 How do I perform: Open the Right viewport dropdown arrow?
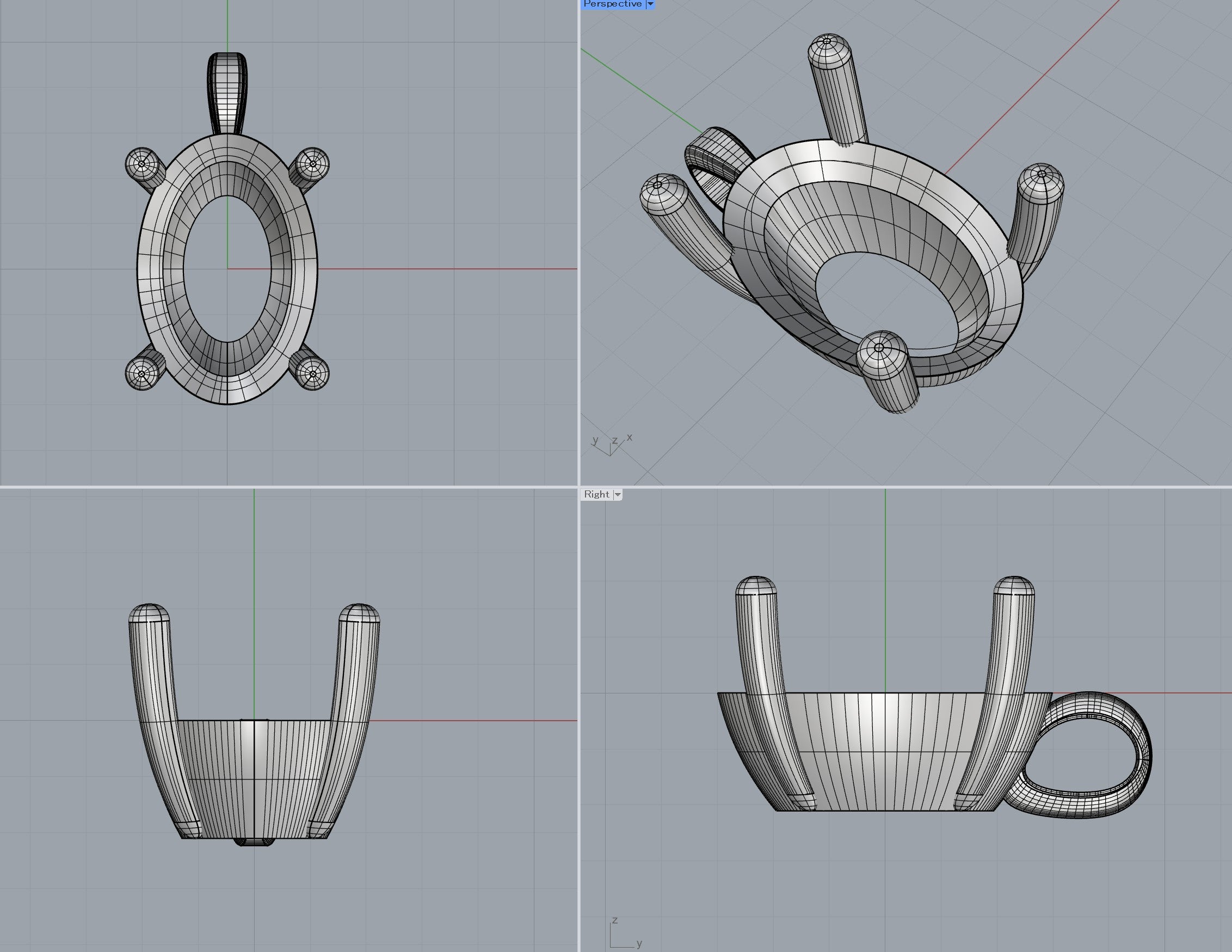pyautogui.click(x=618, y=494)
